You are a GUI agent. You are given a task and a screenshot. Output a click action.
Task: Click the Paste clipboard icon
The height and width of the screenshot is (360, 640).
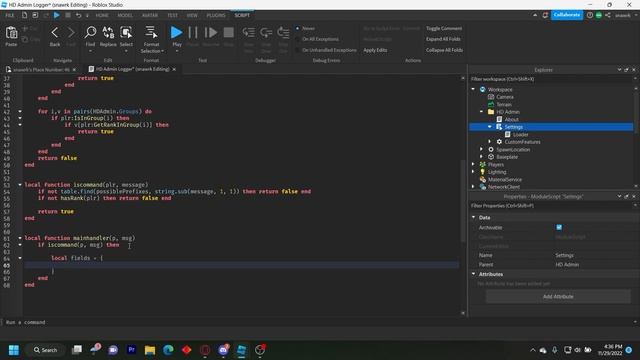tap(11, 33)
